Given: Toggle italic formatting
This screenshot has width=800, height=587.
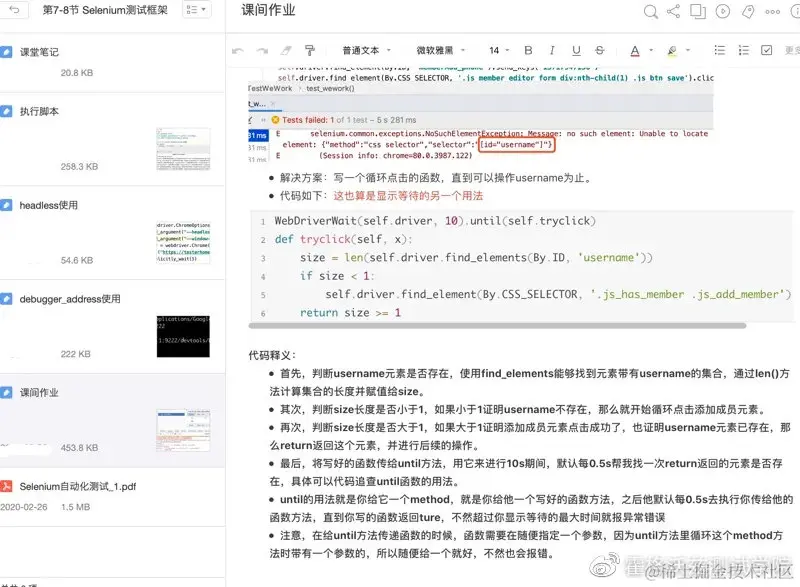Looking at the screenshot, I should (x=552, y=50).
